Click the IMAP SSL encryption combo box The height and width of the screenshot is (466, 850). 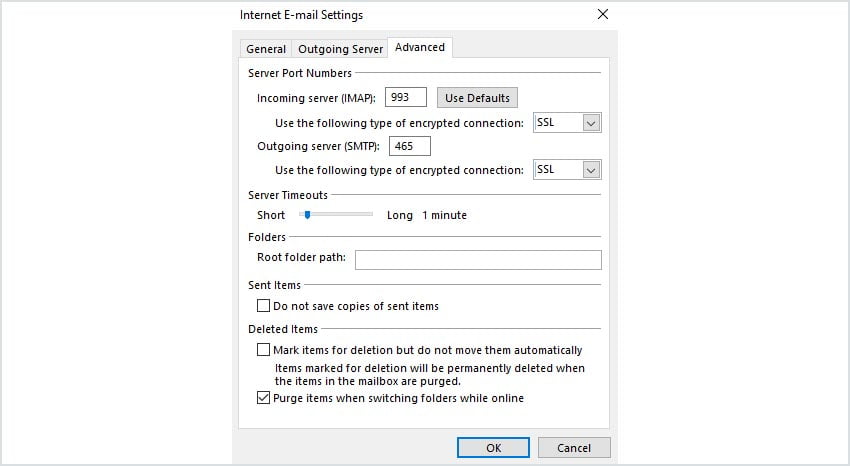(567, 123)
